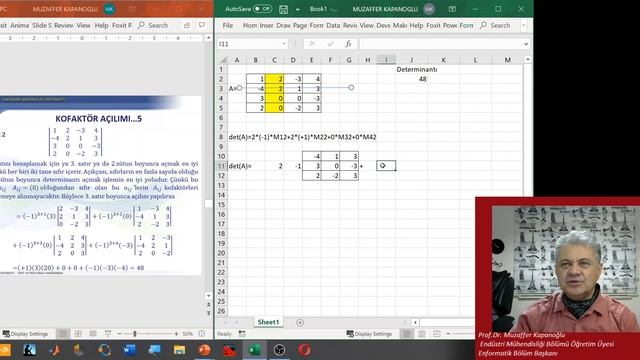The image size is (640, 360).
Task: Open Excel Ribbon Display Options icon
Action: coord(452,9)
